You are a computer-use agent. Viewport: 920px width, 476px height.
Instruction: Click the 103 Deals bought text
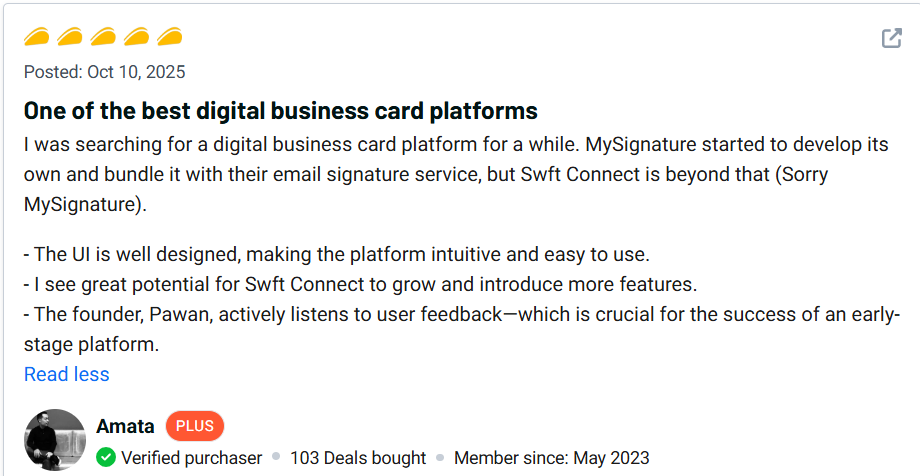[x=358, y=458]
